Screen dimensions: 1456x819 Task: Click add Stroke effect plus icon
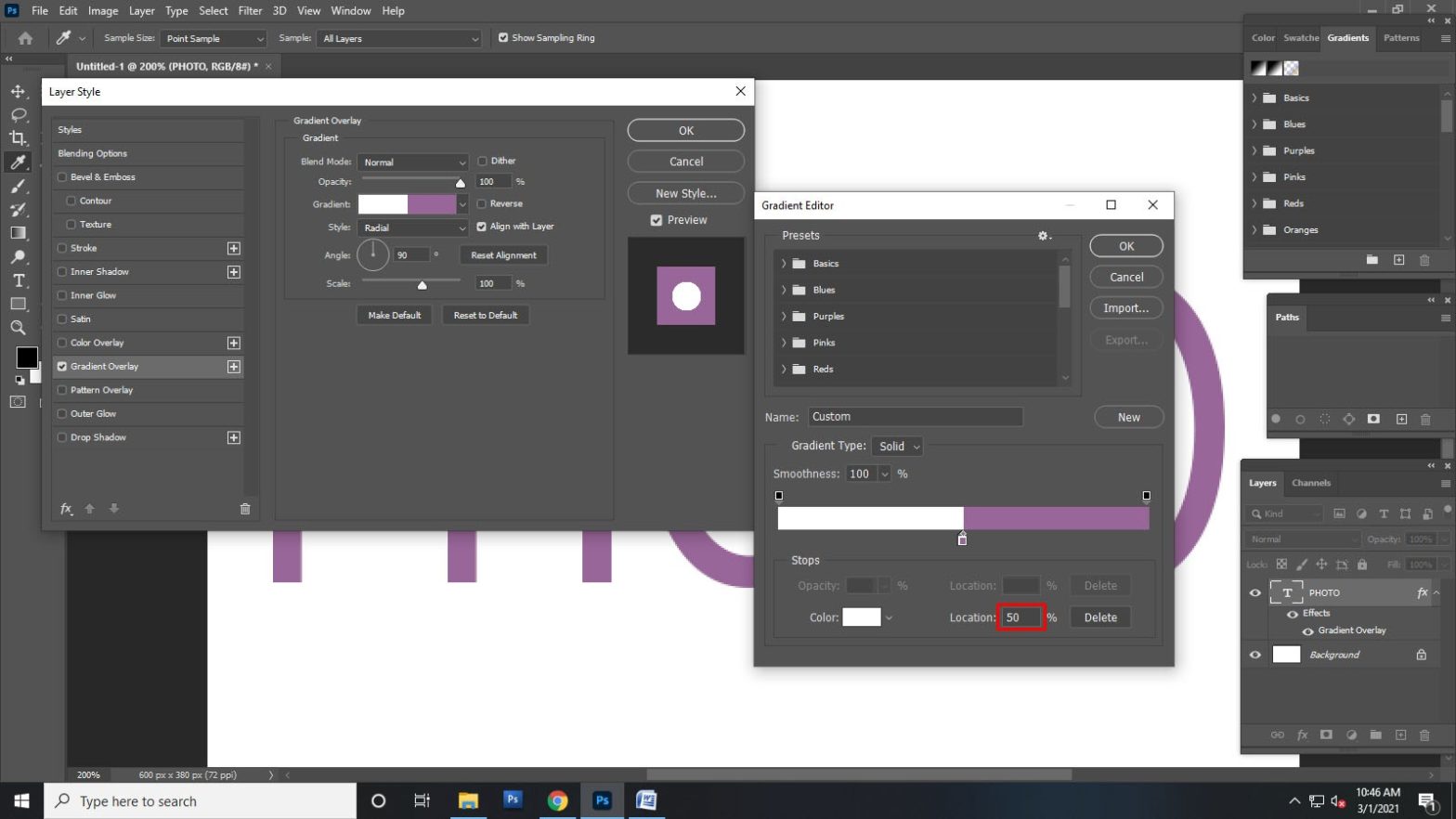(234, 249)
